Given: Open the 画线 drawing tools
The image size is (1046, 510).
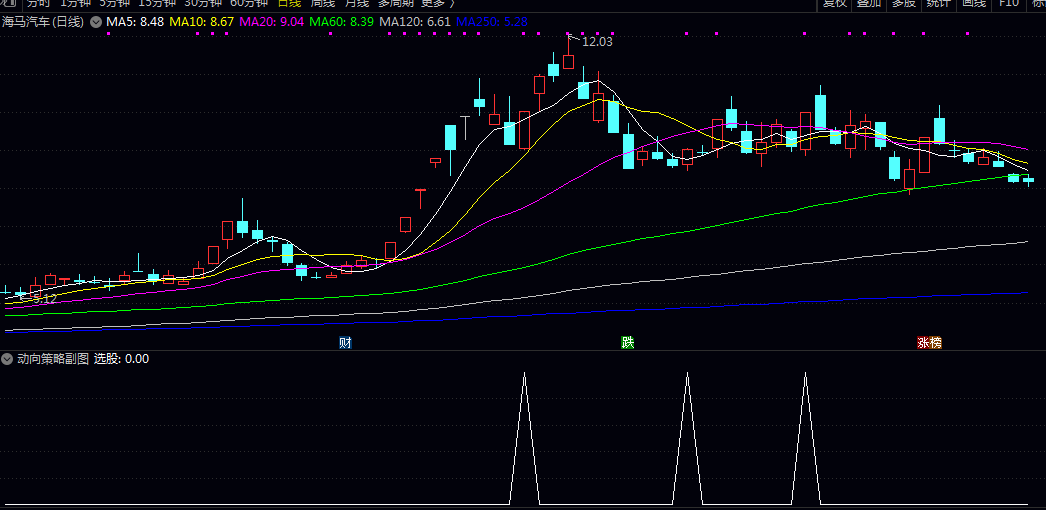Looking at the screenshot, I should [973, 4].
